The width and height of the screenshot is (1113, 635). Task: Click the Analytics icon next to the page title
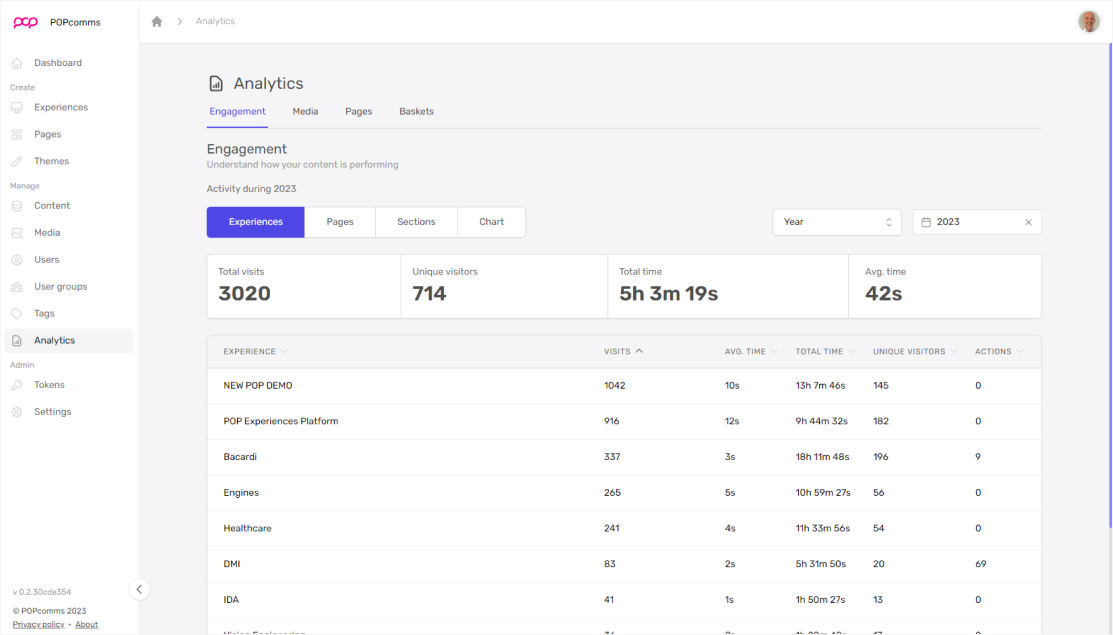coord(216,83)
